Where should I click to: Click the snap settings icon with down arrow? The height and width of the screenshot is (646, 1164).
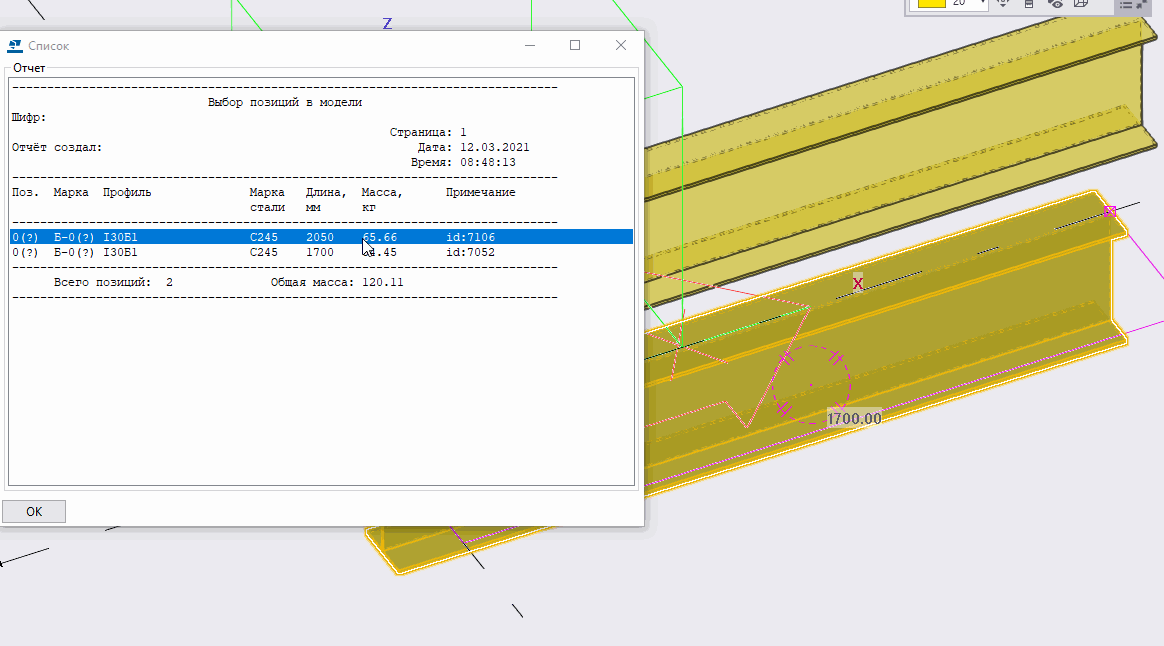pyautogui.click(x=1003, y=4)
